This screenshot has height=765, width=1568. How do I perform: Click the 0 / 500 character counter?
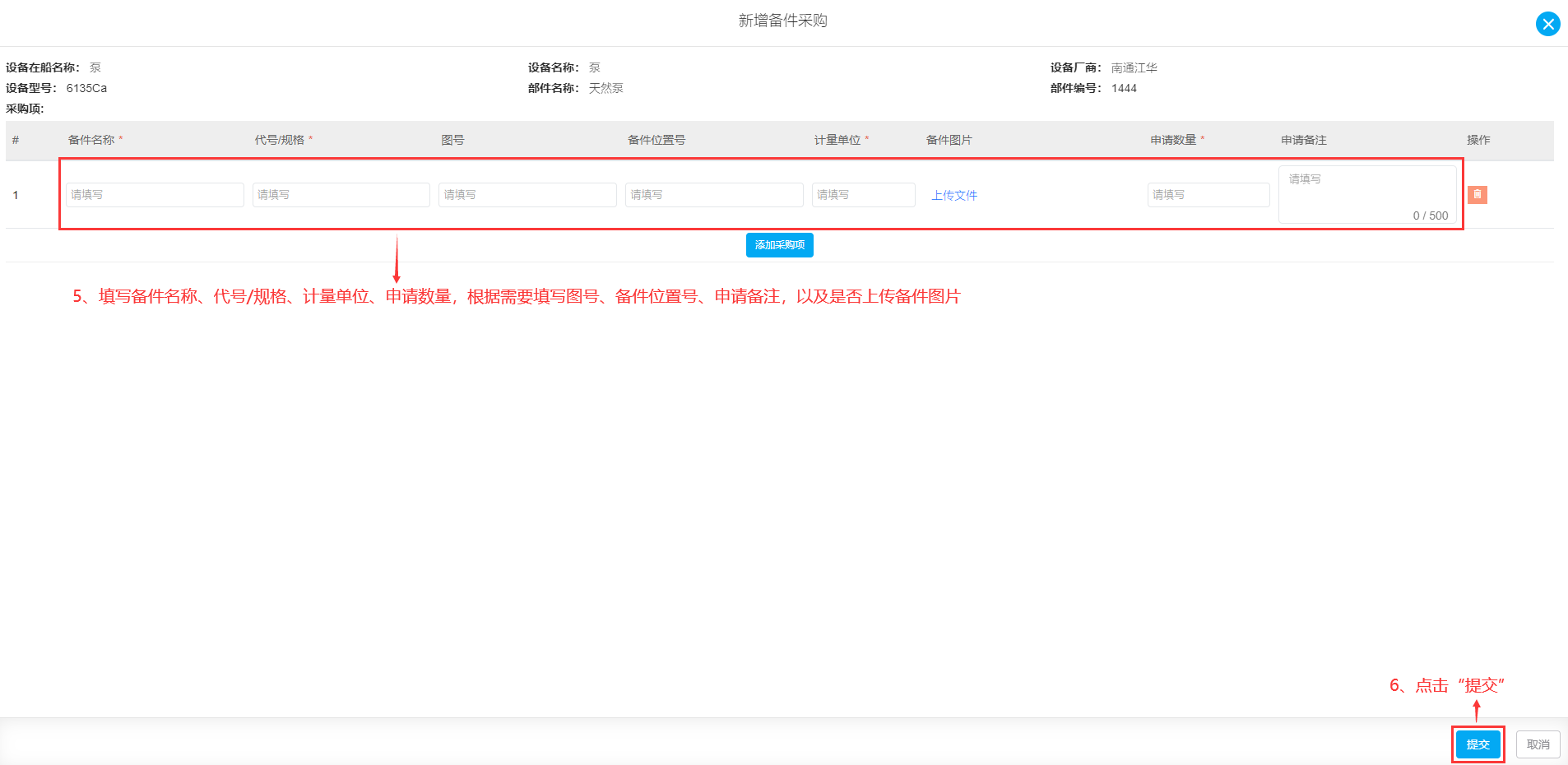click(x=1431, y=216)
